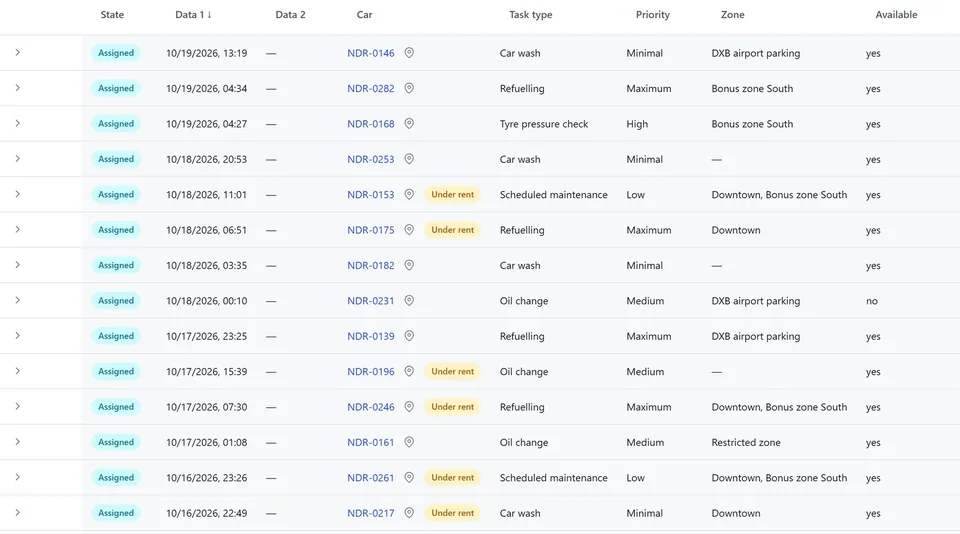Open car link NDR-0217
This screenshot has height=534, width=960.
point(370,513)
